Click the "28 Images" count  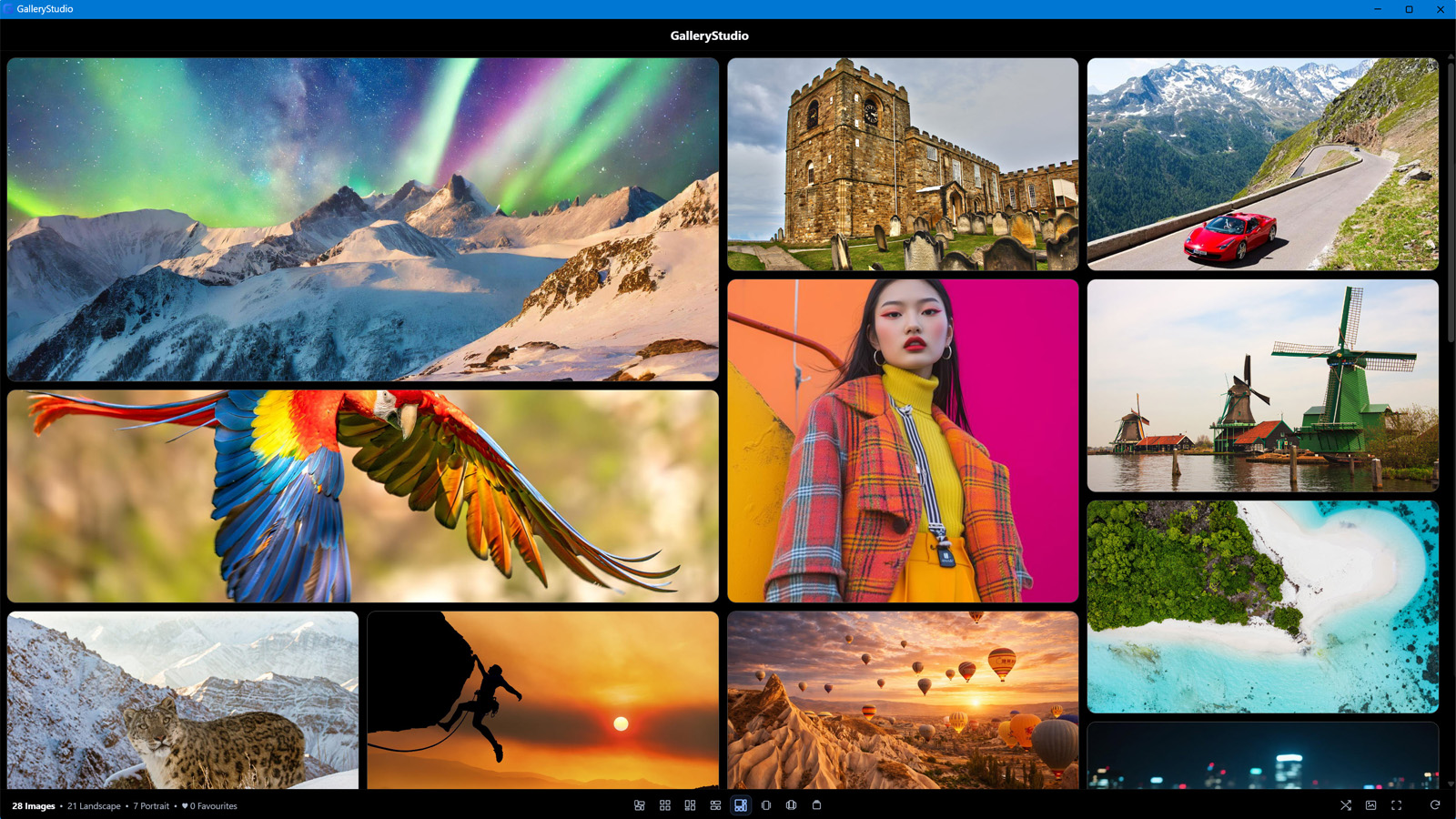click(x=34, y=806)
